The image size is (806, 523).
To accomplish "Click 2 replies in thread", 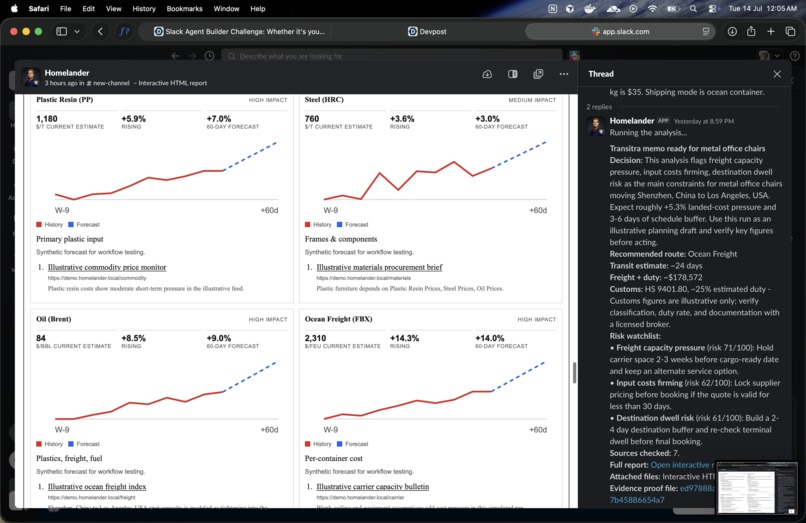I will (x=599, y=106).
